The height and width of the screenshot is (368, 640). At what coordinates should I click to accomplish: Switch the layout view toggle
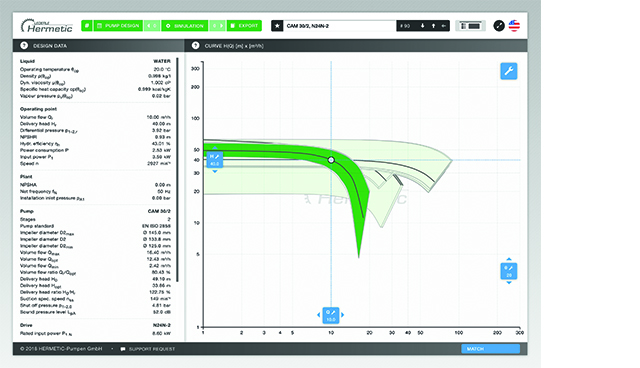click(x=470, y=26)
